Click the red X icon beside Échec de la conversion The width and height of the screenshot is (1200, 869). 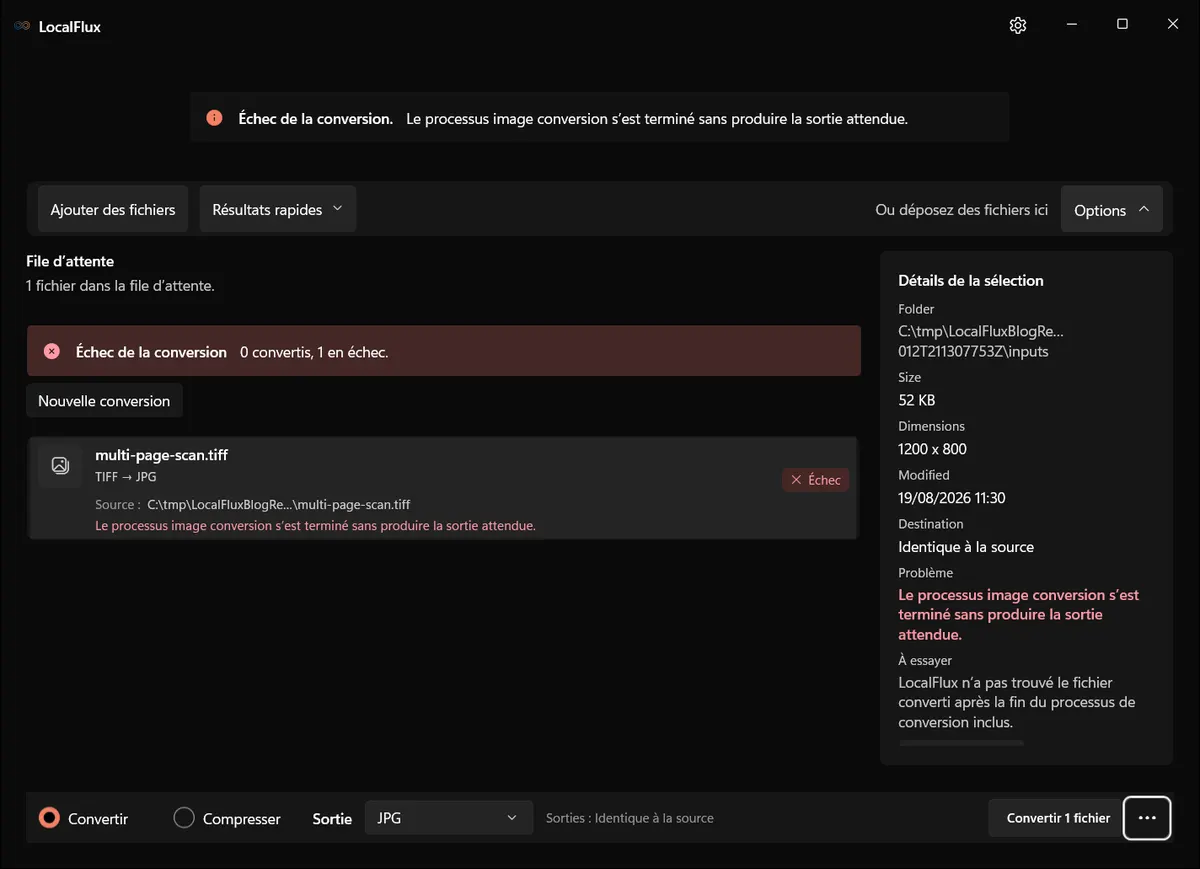pyautogui.click(x=52, y=352)
